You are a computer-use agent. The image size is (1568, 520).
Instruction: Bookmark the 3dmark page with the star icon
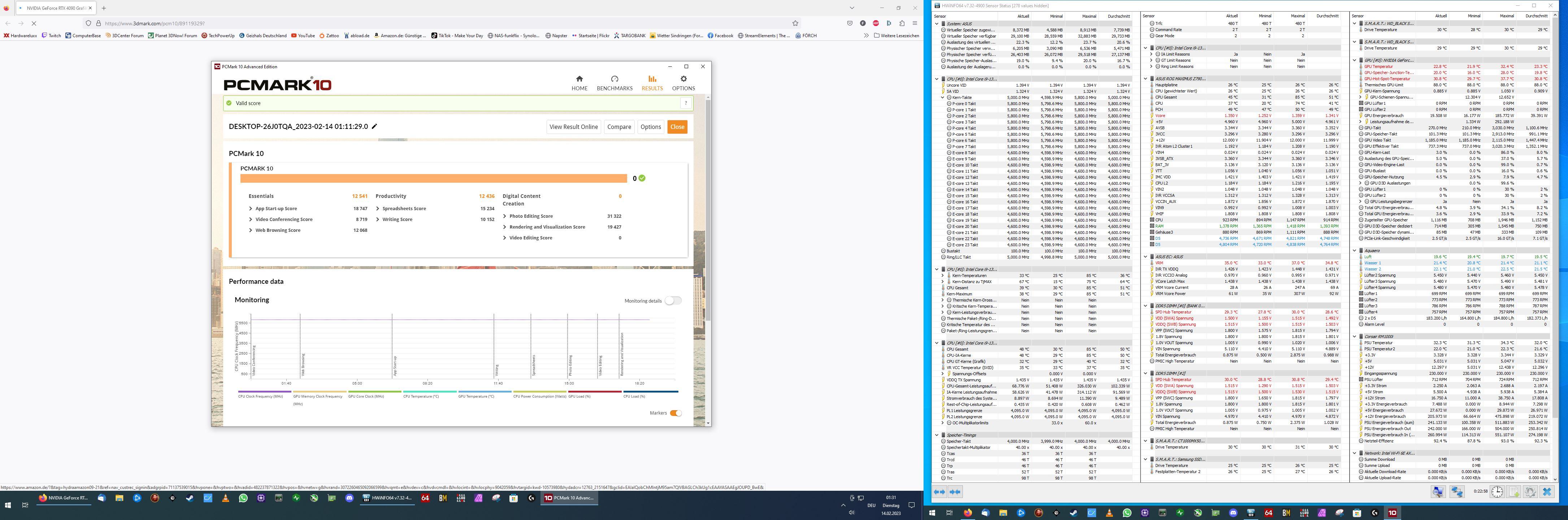click(795, 23)
